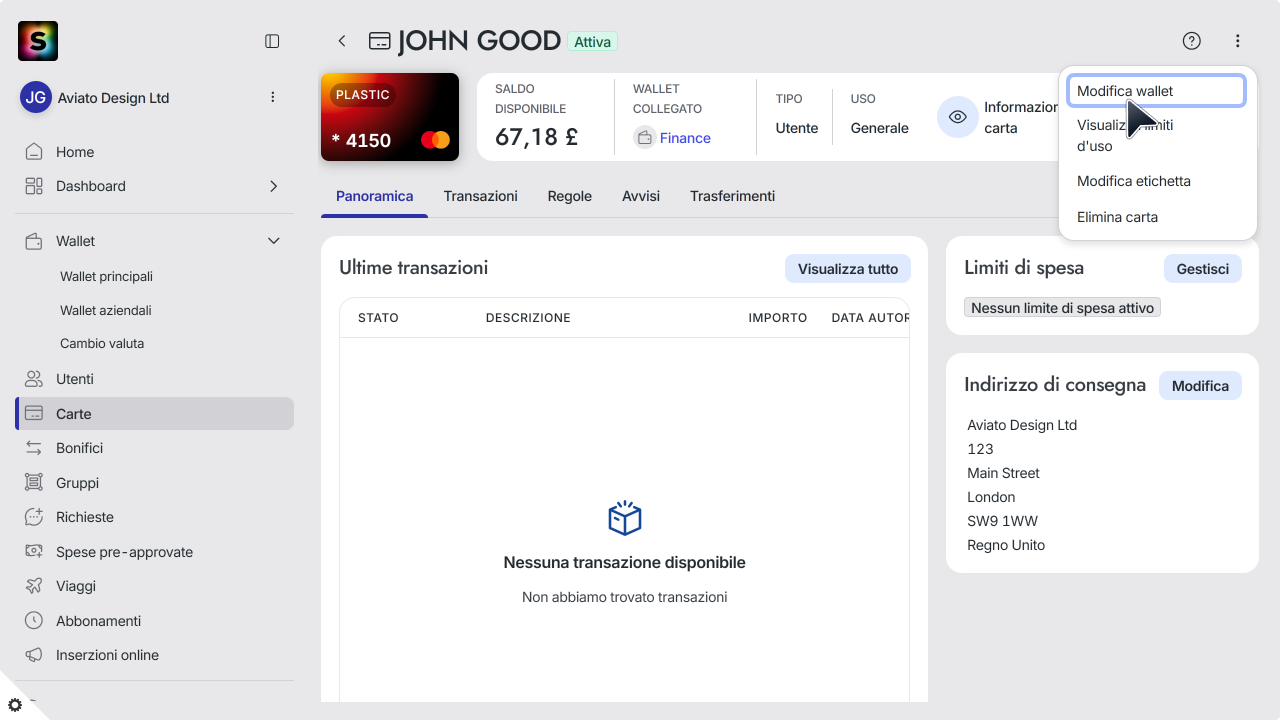Screen dimensions: 1280x720
Task: Click Aviato Design Ltd account name
Action: click(x=114, y=98)
